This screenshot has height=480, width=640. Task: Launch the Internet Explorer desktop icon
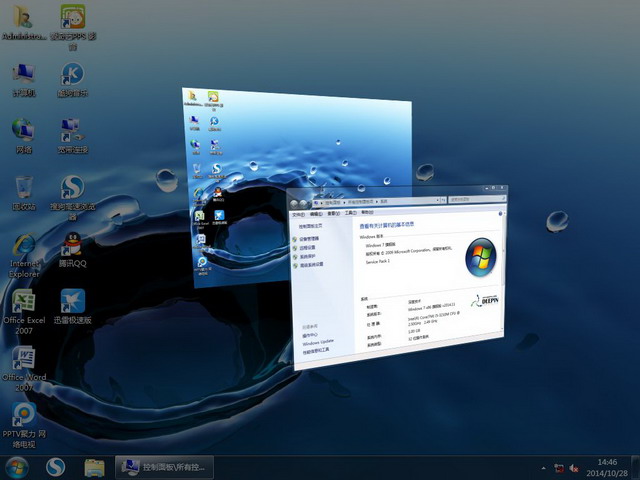coord(24,256)
